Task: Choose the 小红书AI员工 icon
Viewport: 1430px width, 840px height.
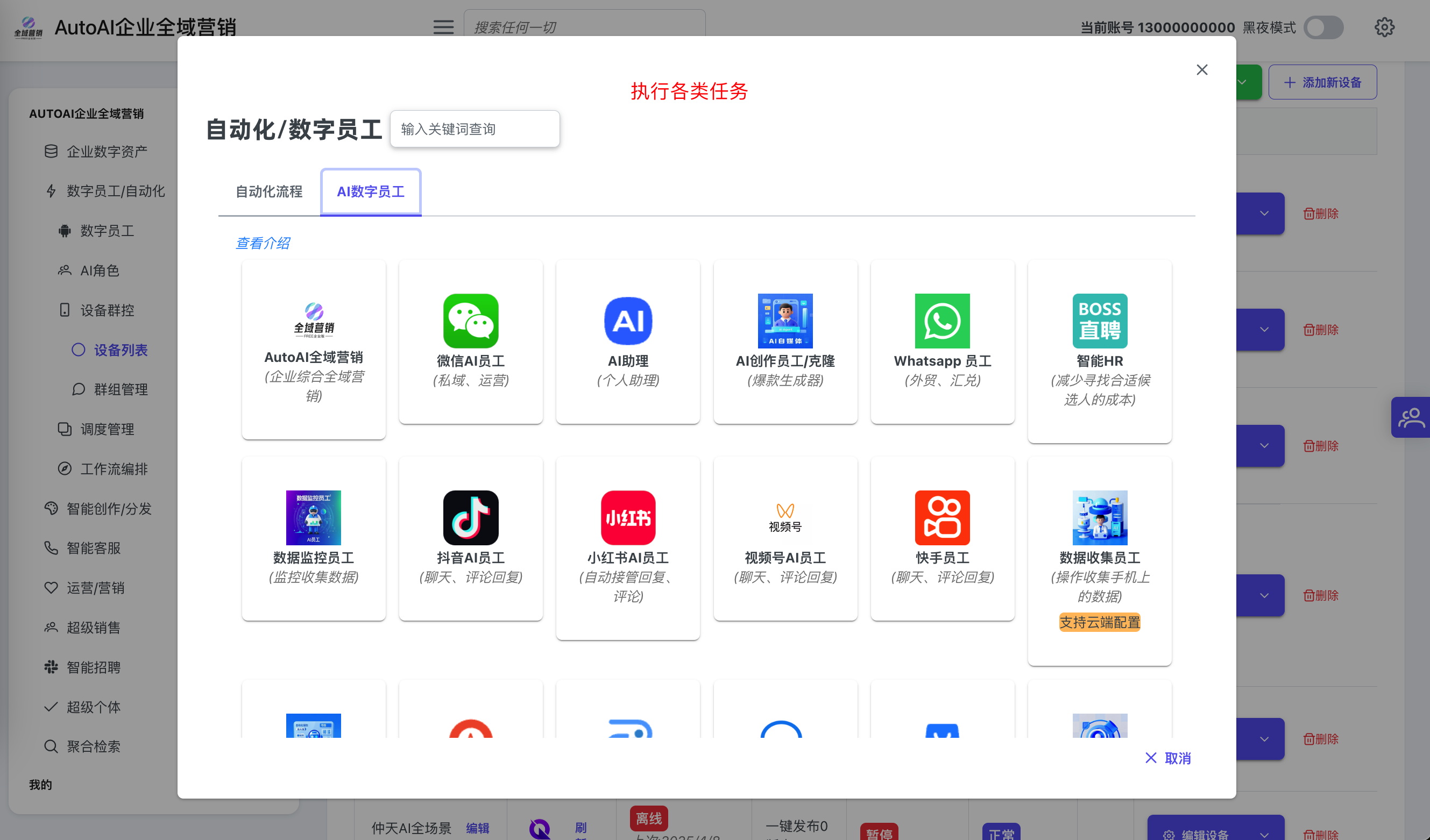Action: 628,517
